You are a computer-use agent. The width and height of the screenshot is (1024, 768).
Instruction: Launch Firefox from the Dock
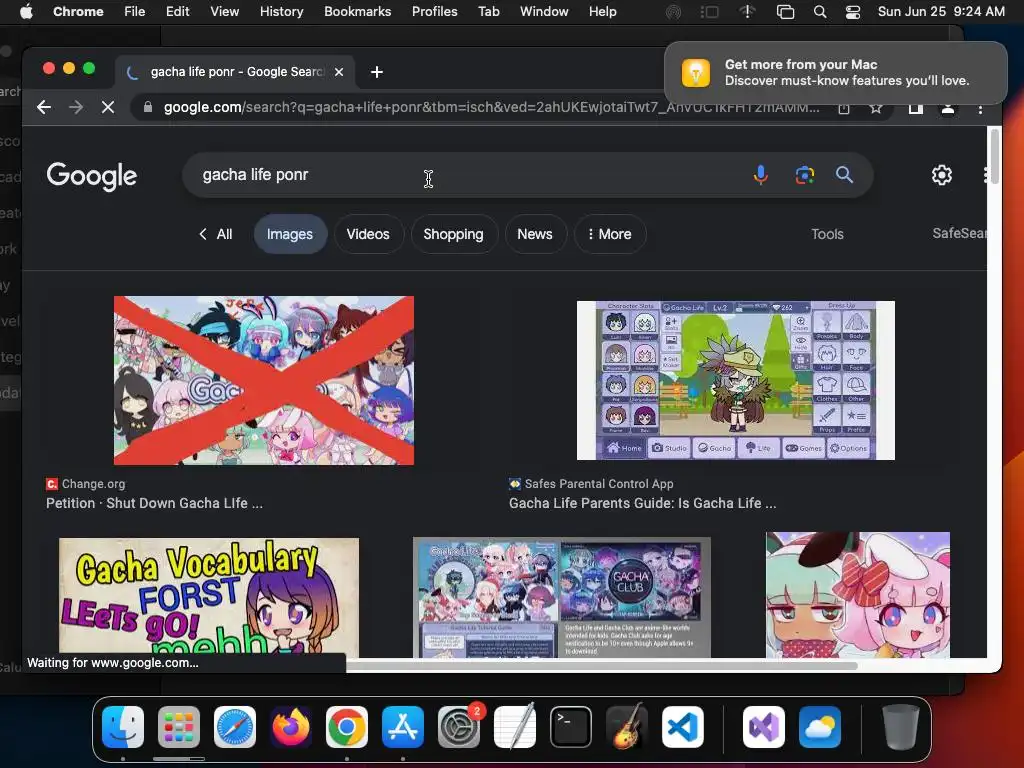point(291,727)
